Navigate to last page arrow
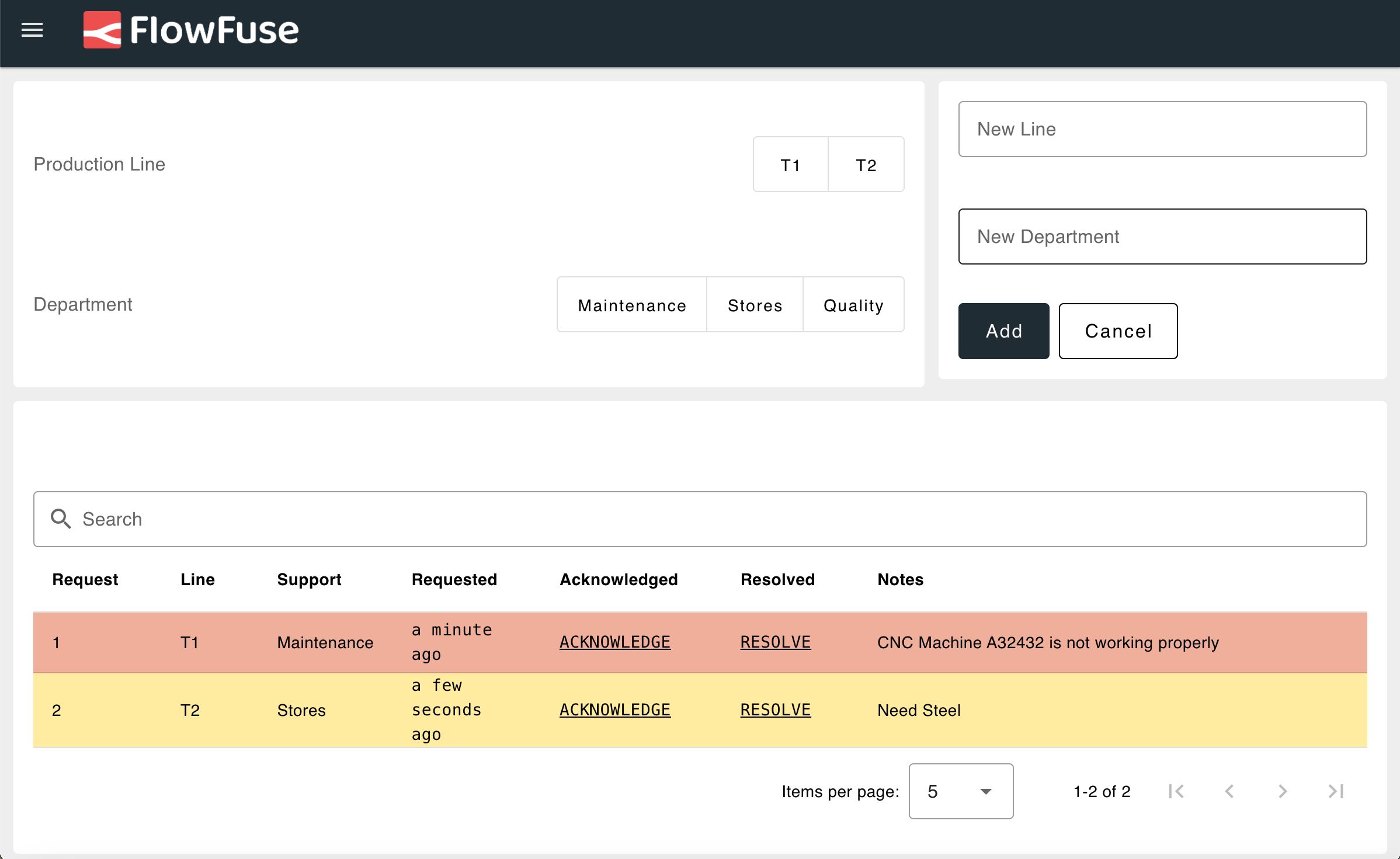Viewport: 1400px width, 859px height. 1337,791
